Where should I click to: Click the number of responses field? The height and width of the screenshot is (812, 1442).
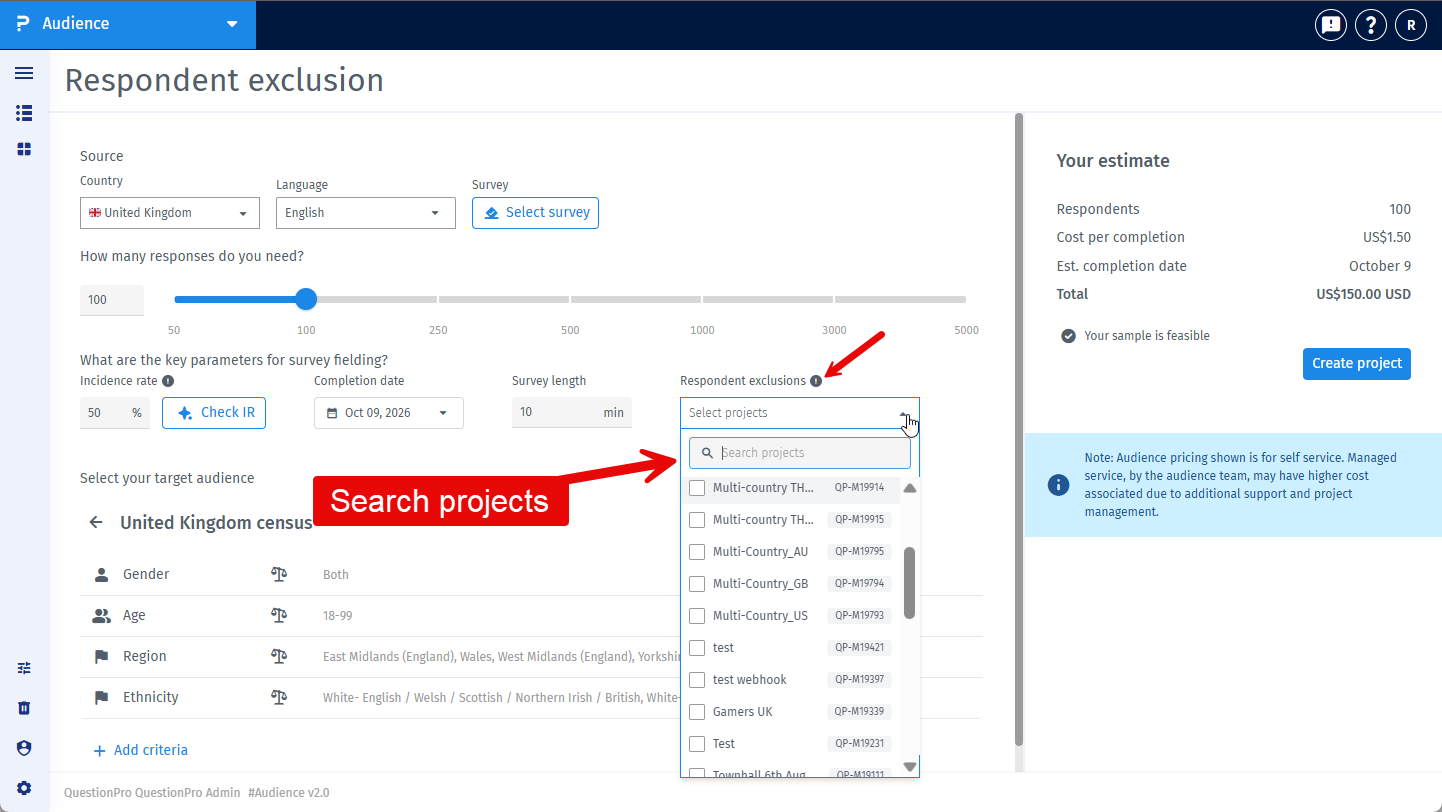112,300
